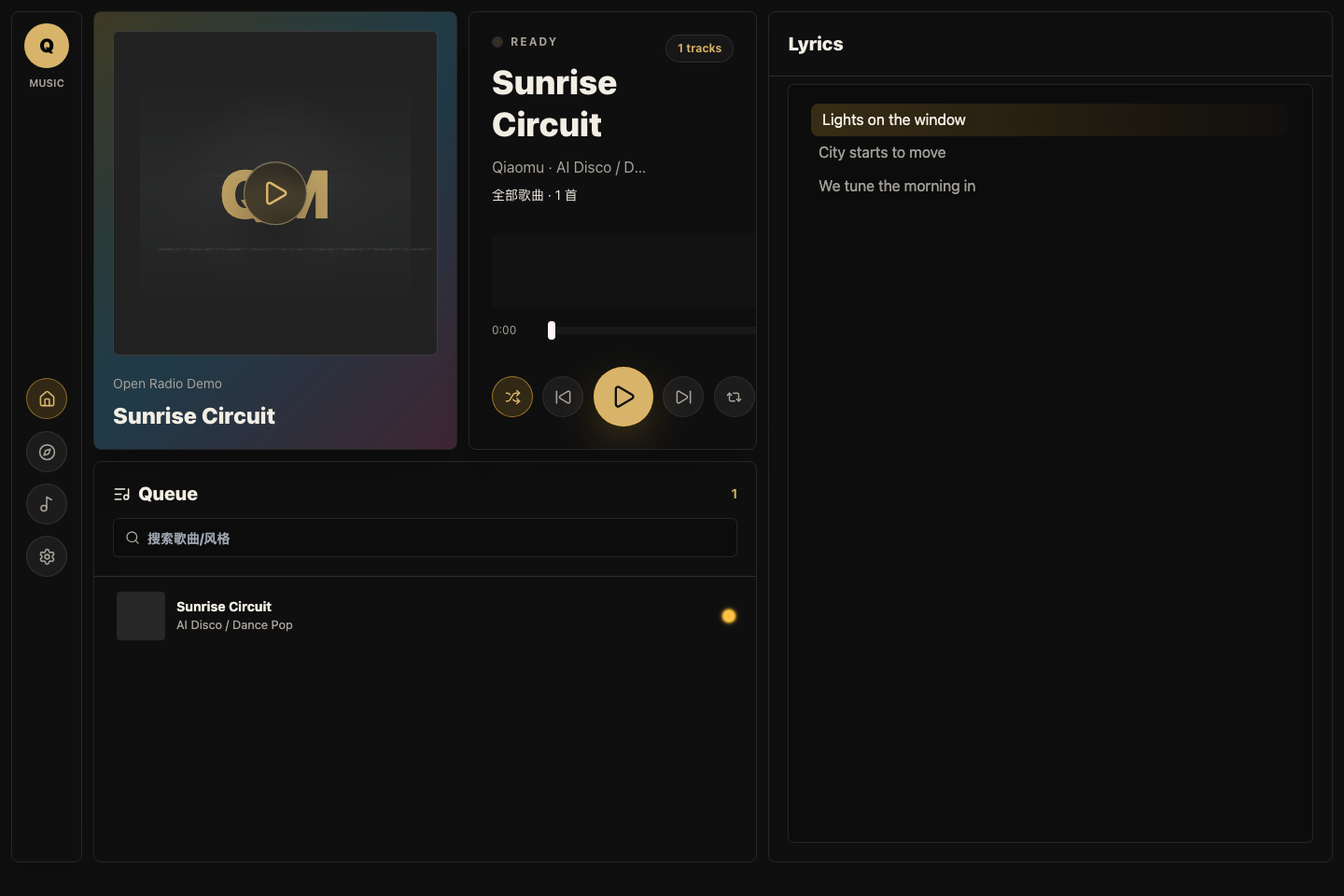Viewport: 1344px width, 896px height.
Task: Open the settings gear icon
Action: click(47, 556)
